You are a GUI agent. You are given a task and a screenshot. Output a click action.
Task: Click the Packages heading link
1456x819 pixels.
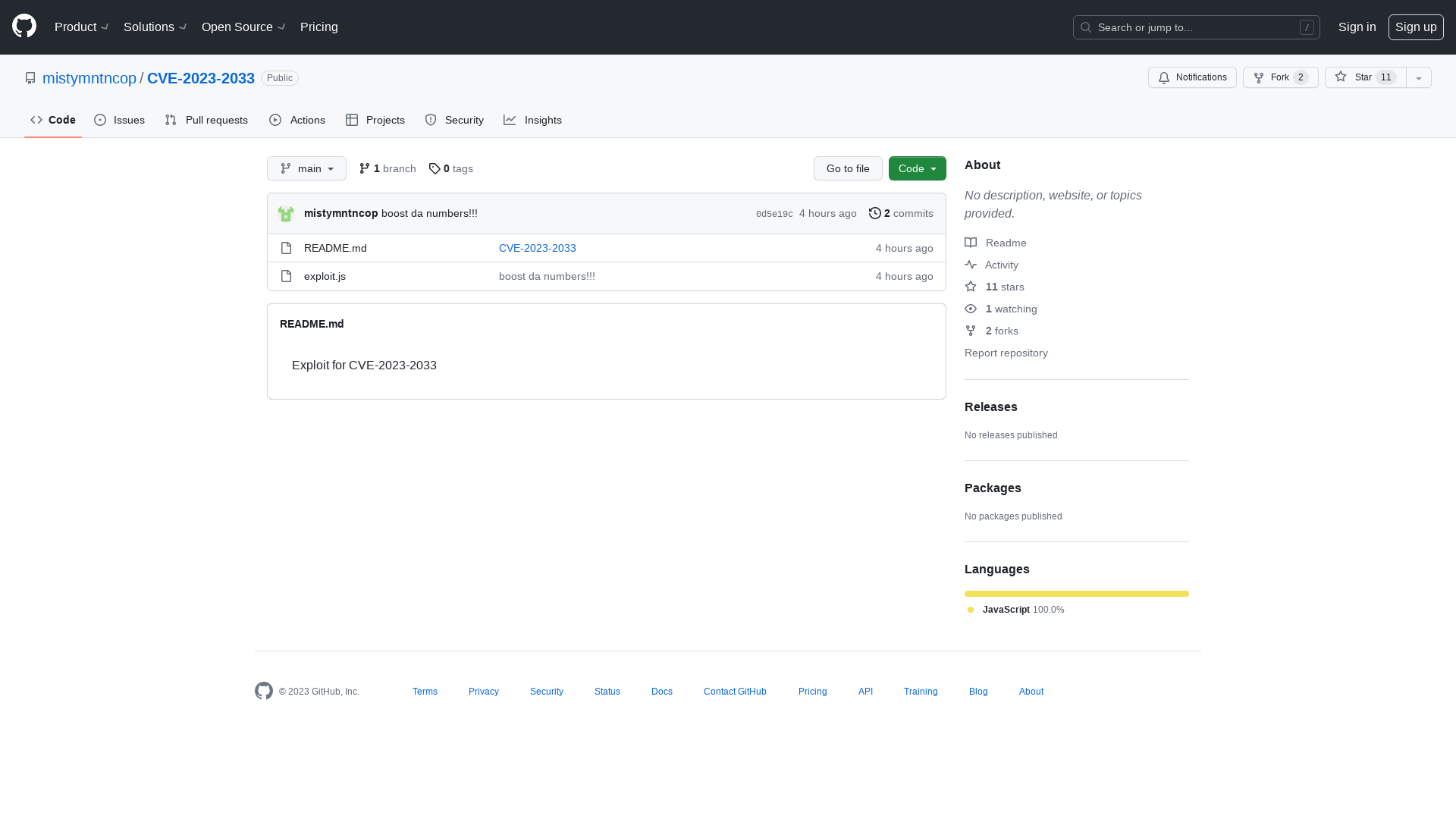tap(993, 488)
